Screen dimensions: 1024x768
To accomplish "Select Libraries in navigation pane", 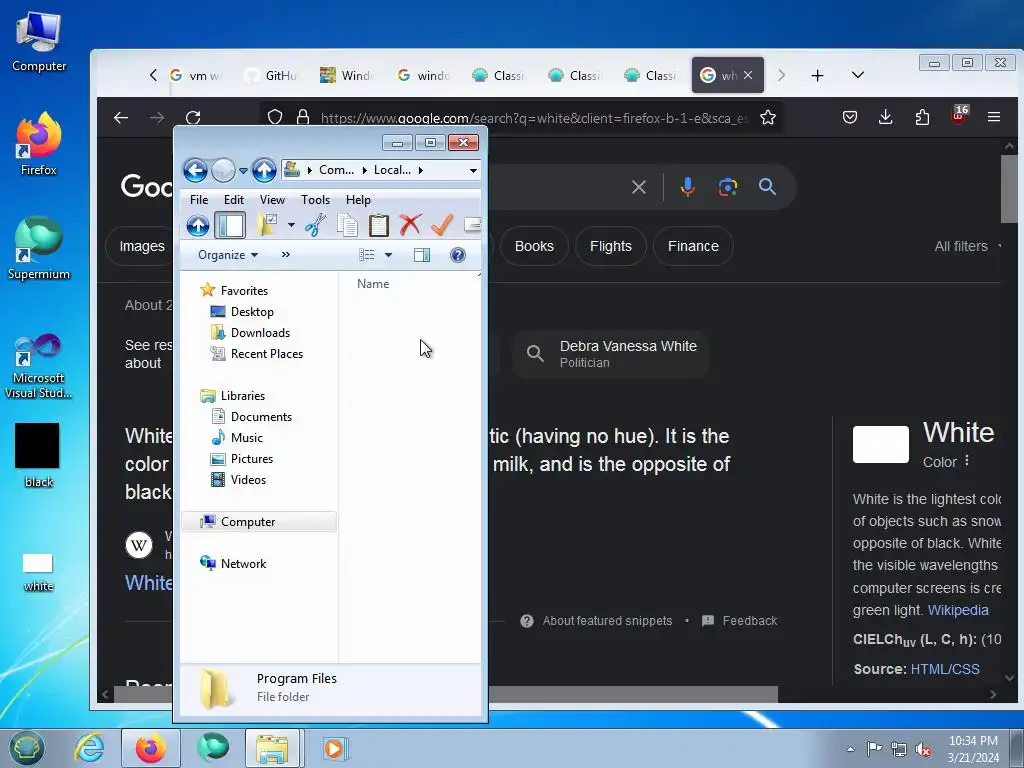I will coord(242,396).
